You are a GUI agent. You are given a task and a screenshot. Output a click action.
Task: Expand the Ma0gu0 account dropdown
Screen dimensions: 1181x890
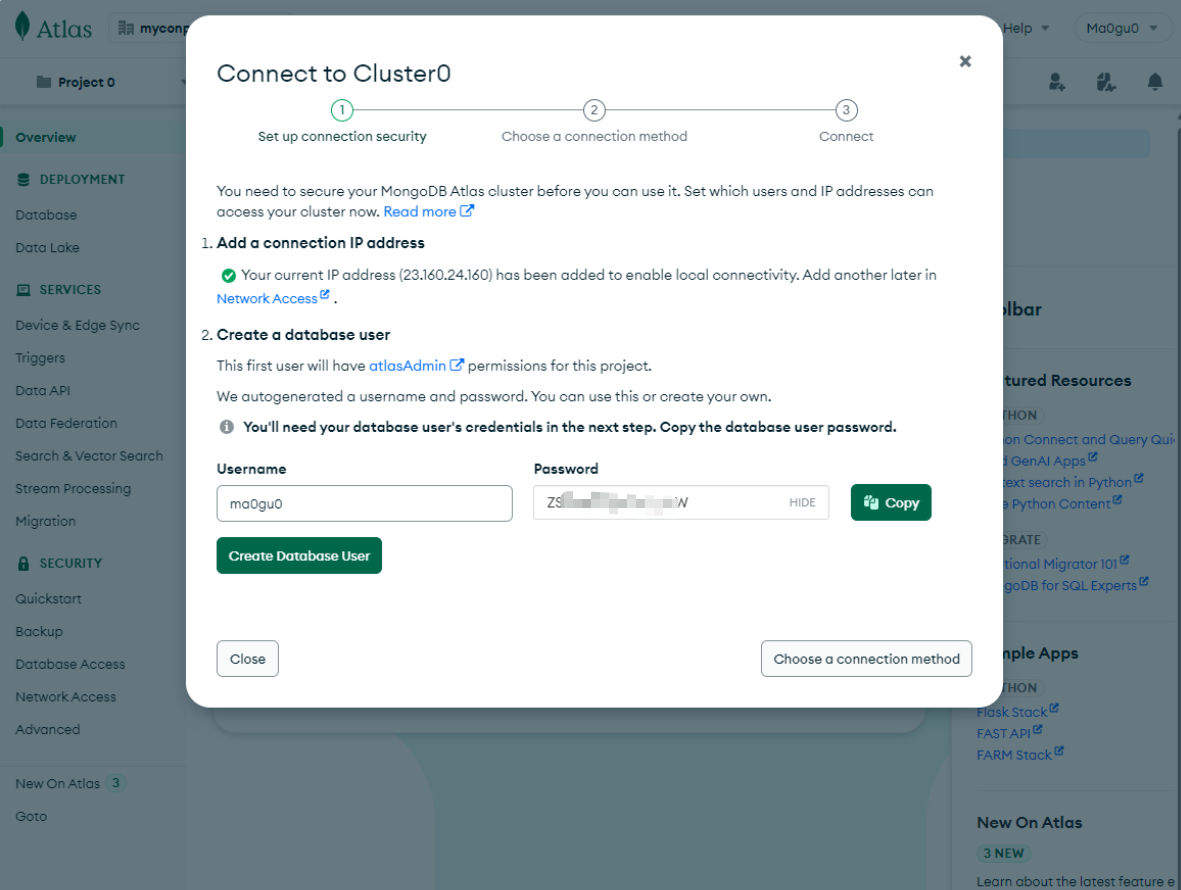[x=1121, y=29]
